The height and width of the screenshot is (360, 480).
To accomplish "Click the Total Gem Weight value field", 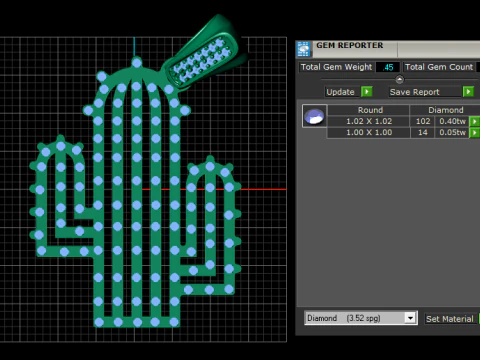I will point(388,67).
